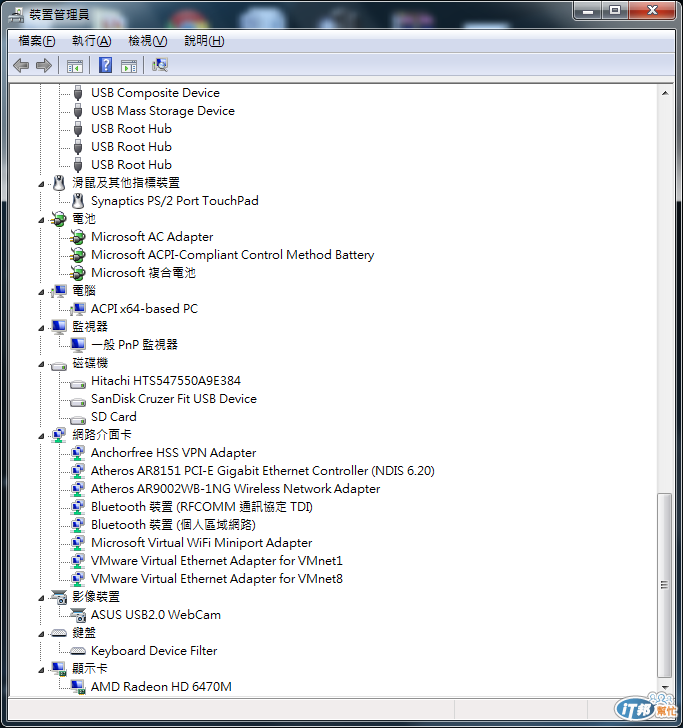
Task: Select Microsoft ACPI-Compliant Control Method Battery
Action: click(233, 255)
